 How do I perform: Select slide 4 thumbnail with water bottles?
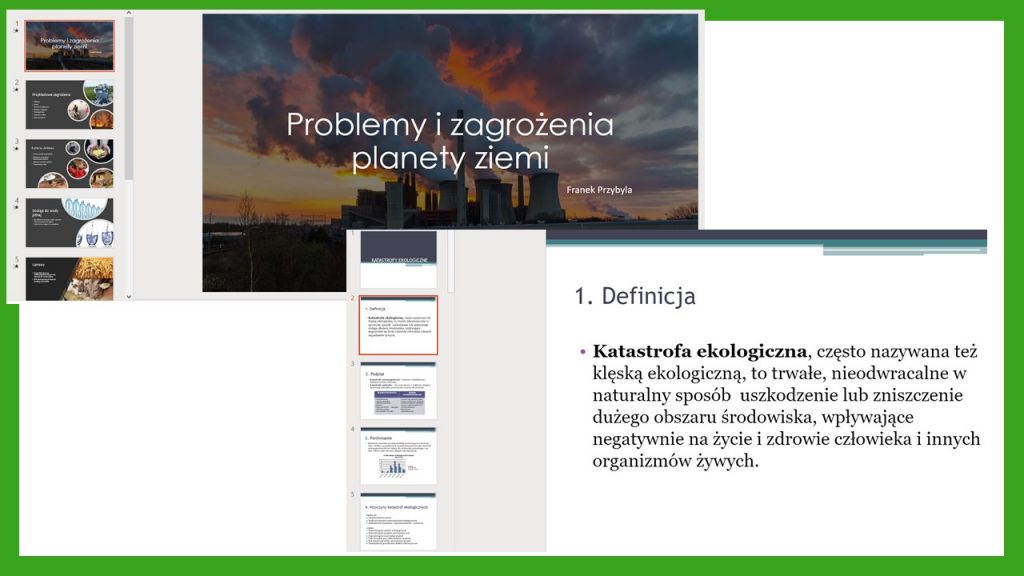click(x=69, y=222)
